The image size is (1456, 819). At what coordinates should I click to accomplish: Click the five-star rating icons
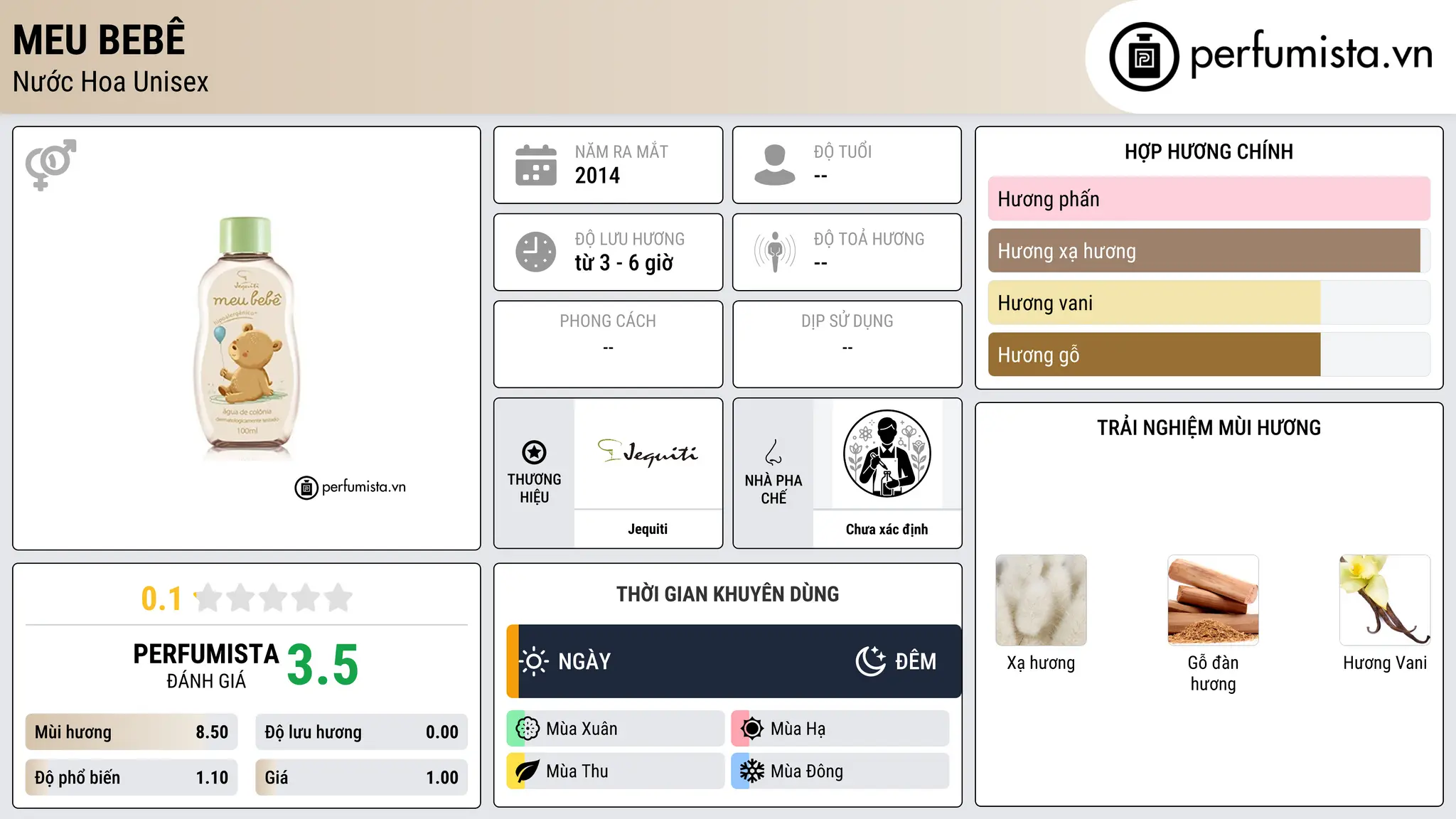point(273,598)
